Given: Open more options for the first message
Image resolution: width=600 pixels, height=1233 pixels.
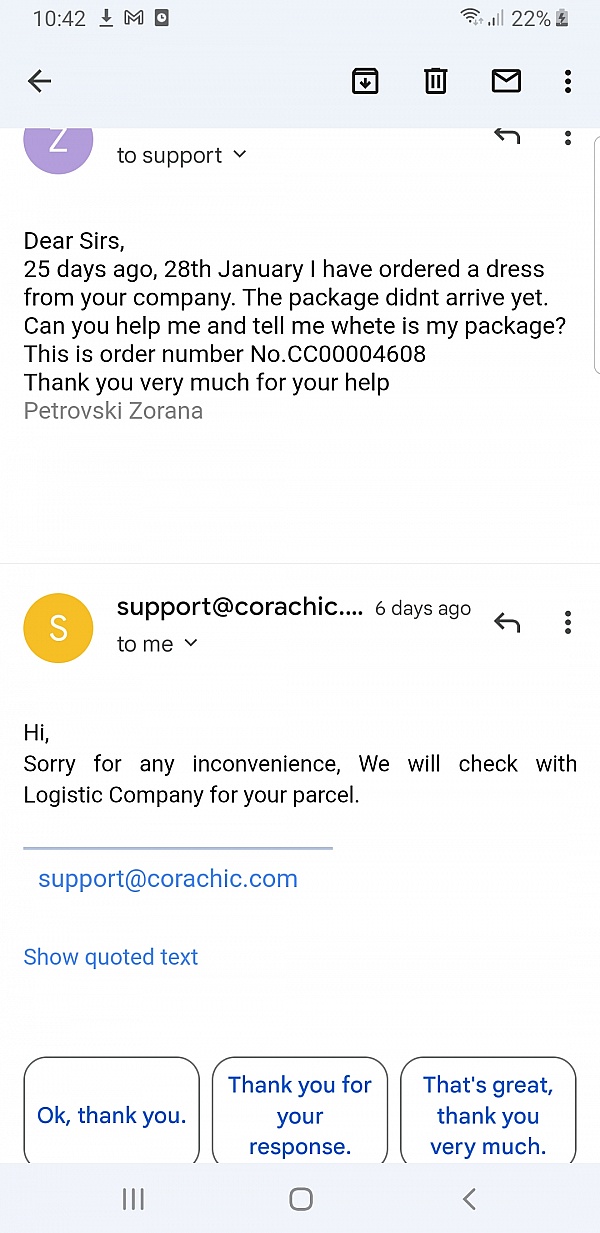Looking at the screenshot, I should 568,138.
